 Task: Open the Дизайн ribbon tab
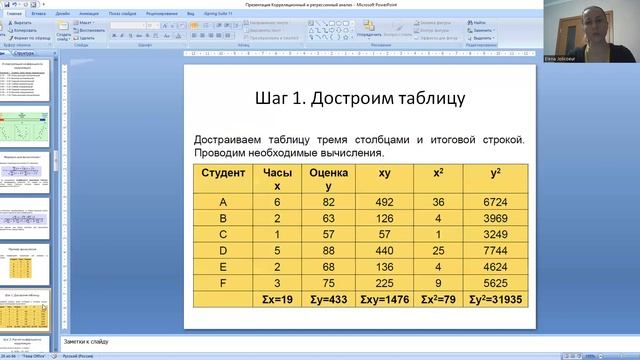(x=62, y=13)
